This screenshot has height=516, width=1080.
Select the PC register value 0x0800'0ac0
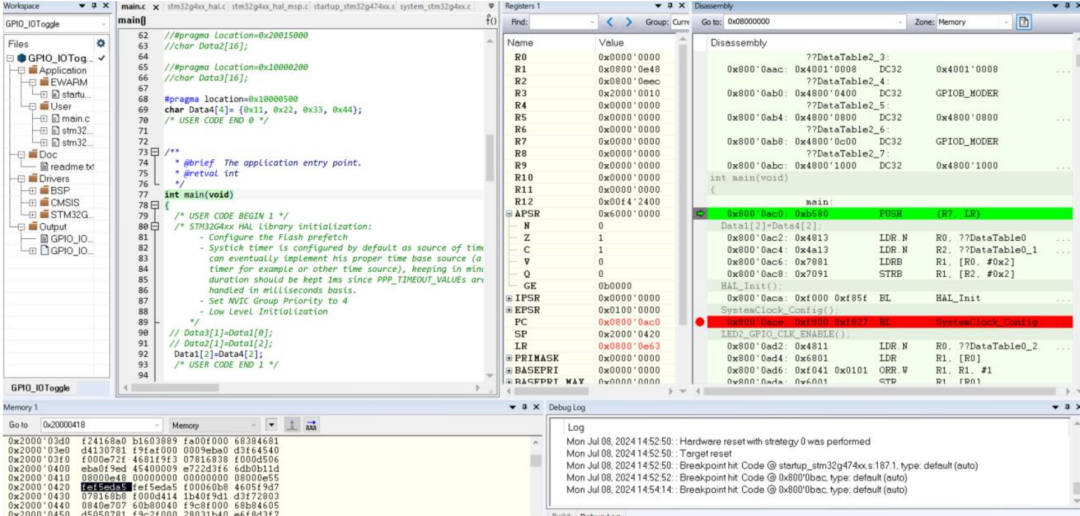coord(629,322)
